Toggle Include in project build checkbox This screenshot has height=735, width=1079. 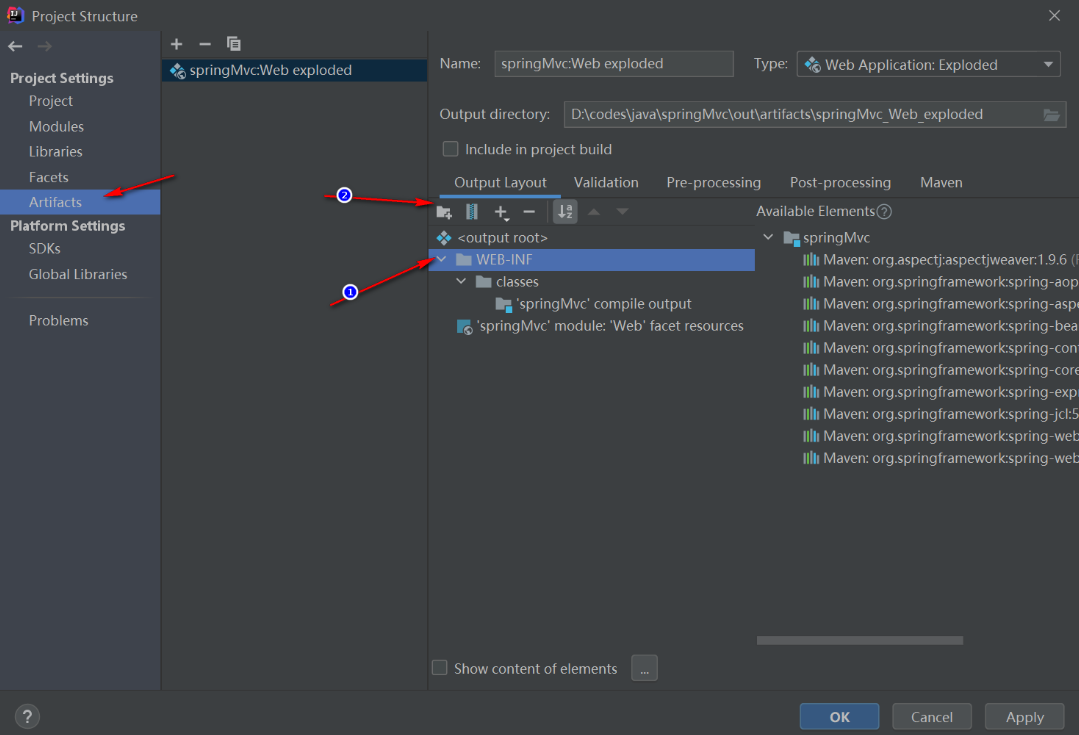pos(451,149)
